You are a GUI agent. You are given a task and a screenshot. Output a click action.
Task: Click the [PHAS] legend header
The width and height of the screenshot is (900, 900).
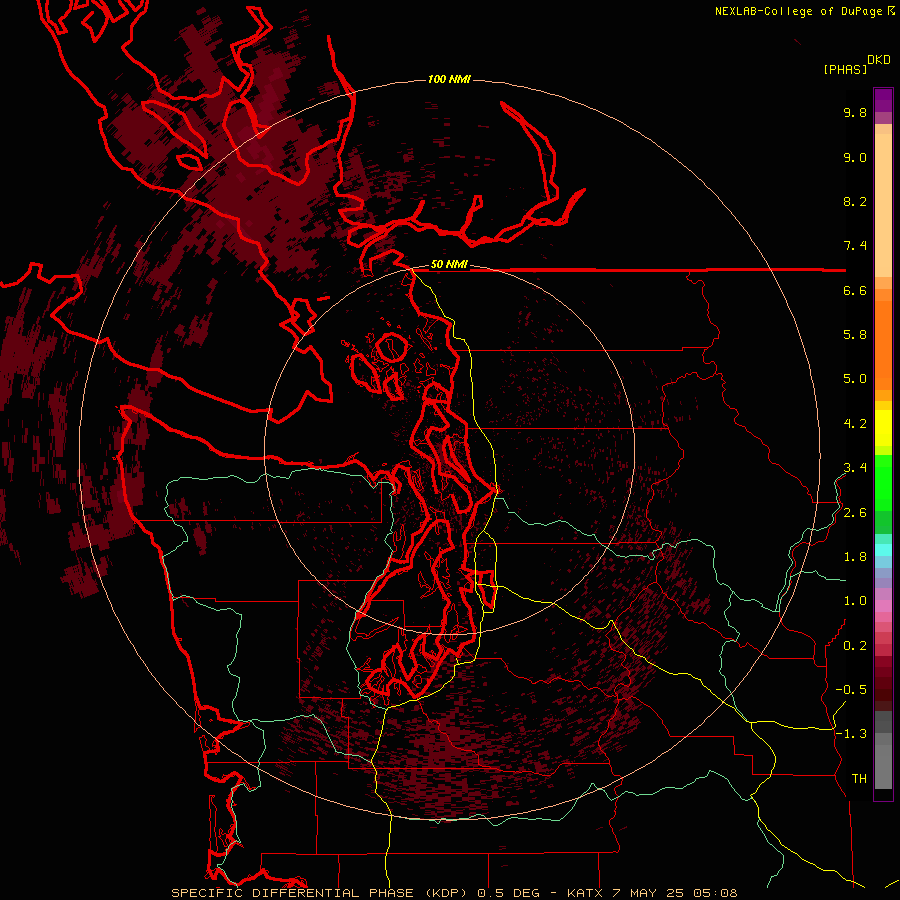(x=845, y=70)
